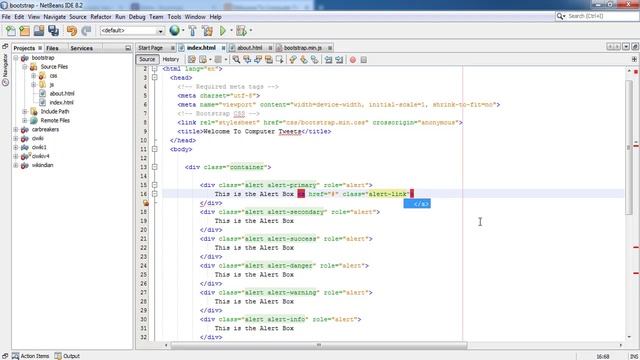Toggle Highlight Search in editor toolbar
Screen dimensions: 640x360
[269, 60]
